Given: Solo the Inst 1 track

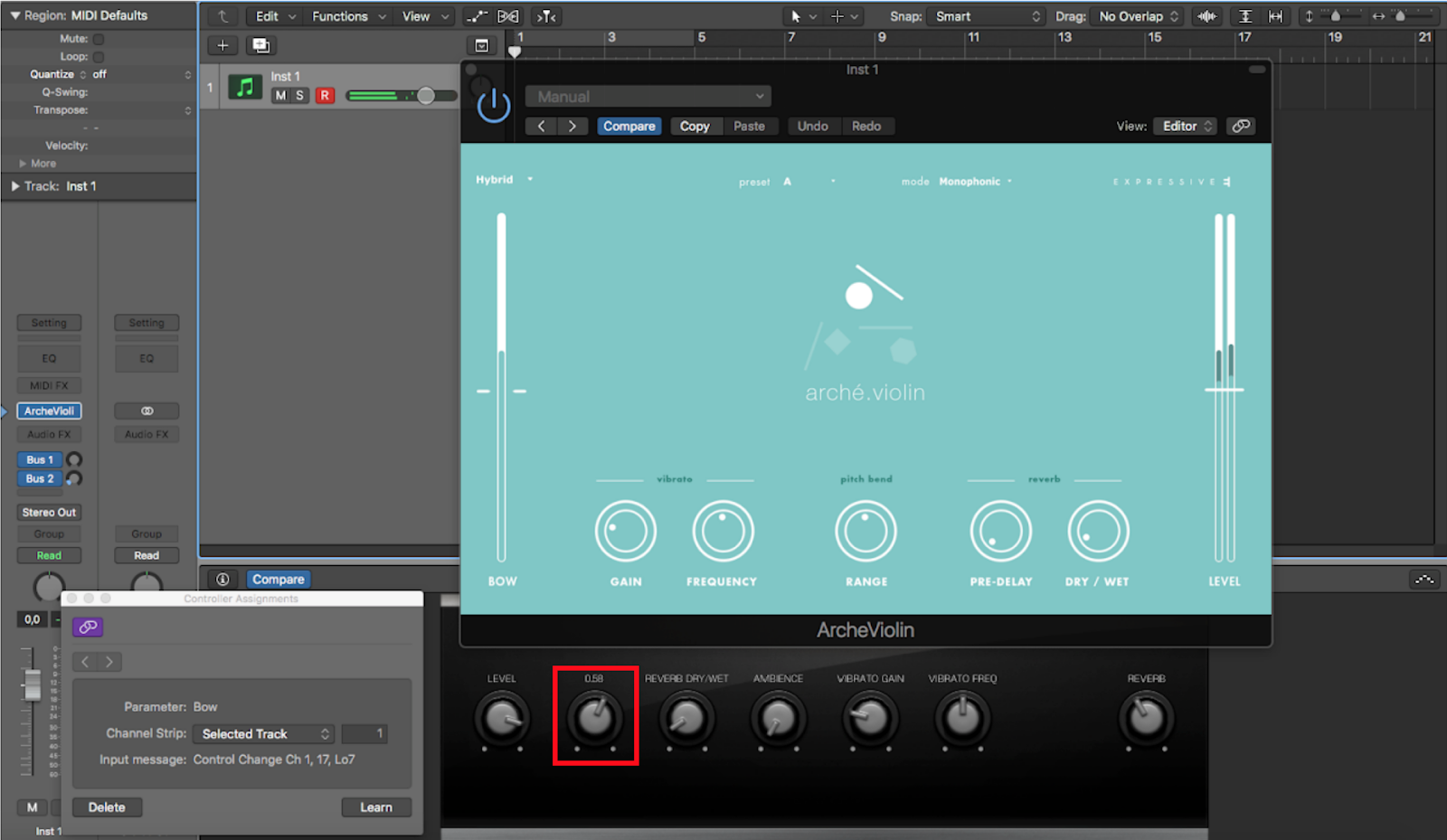Looking at the screenshot, I should 299,95.
